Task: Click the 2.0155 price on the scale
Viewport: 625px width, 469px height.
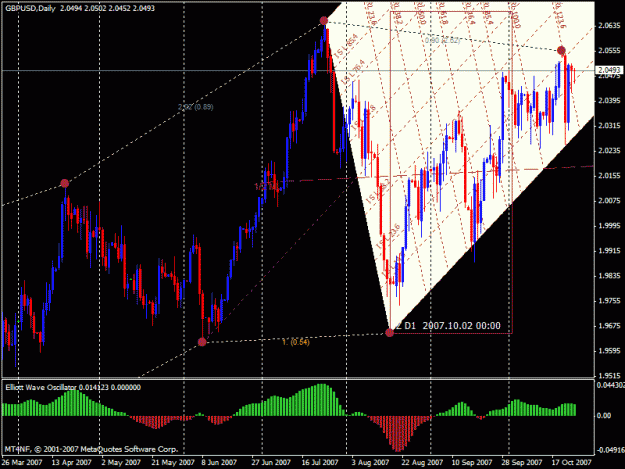Action: coord(609,176)
